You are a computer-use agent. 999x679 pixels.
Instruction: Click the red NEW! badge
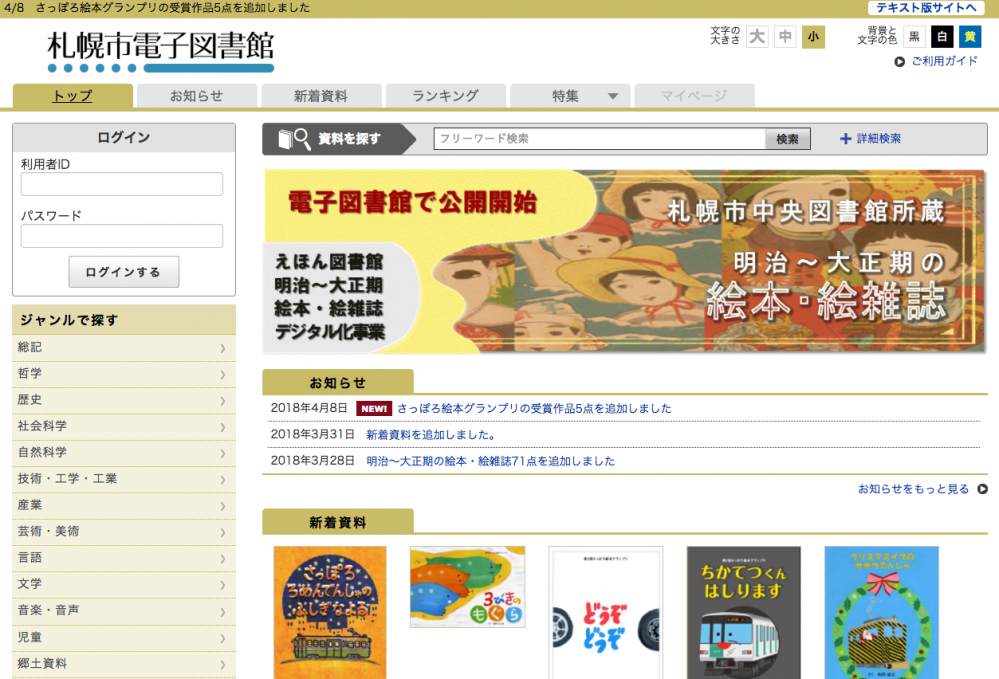pyautogui.click(x=374, y=408)
